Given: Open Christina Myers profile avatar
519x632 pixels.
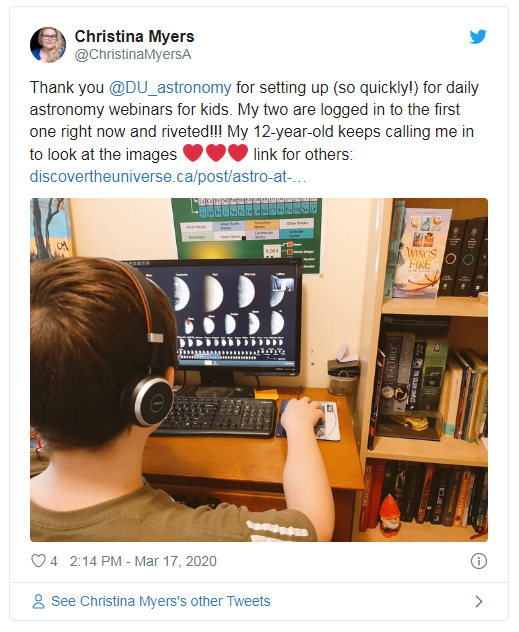Looking at the screenshot, I should (48, 45).
